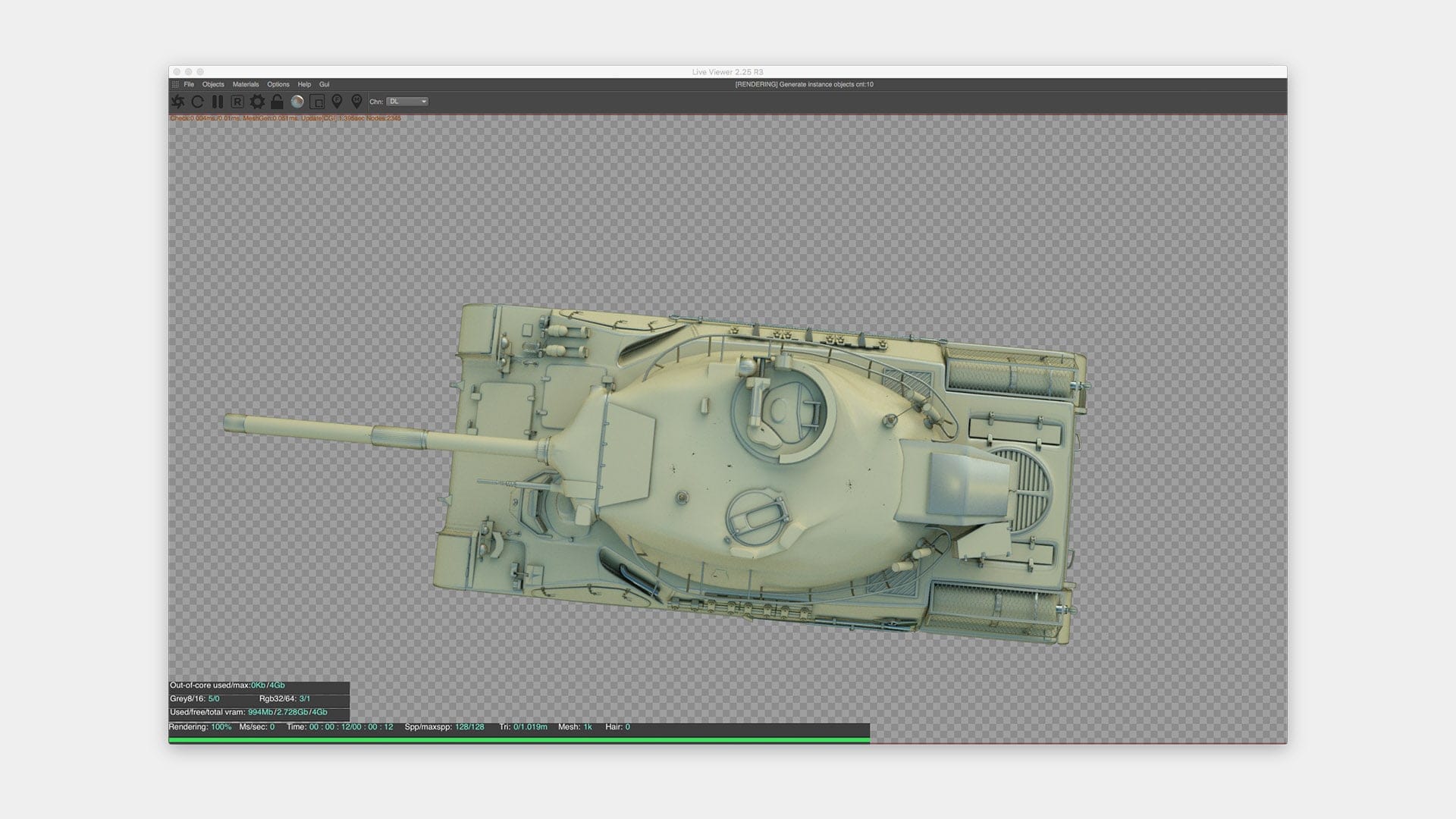Viewport: 1456px width, 819px height.
Task: Click the R reset data icon
Action: (237, 102)
